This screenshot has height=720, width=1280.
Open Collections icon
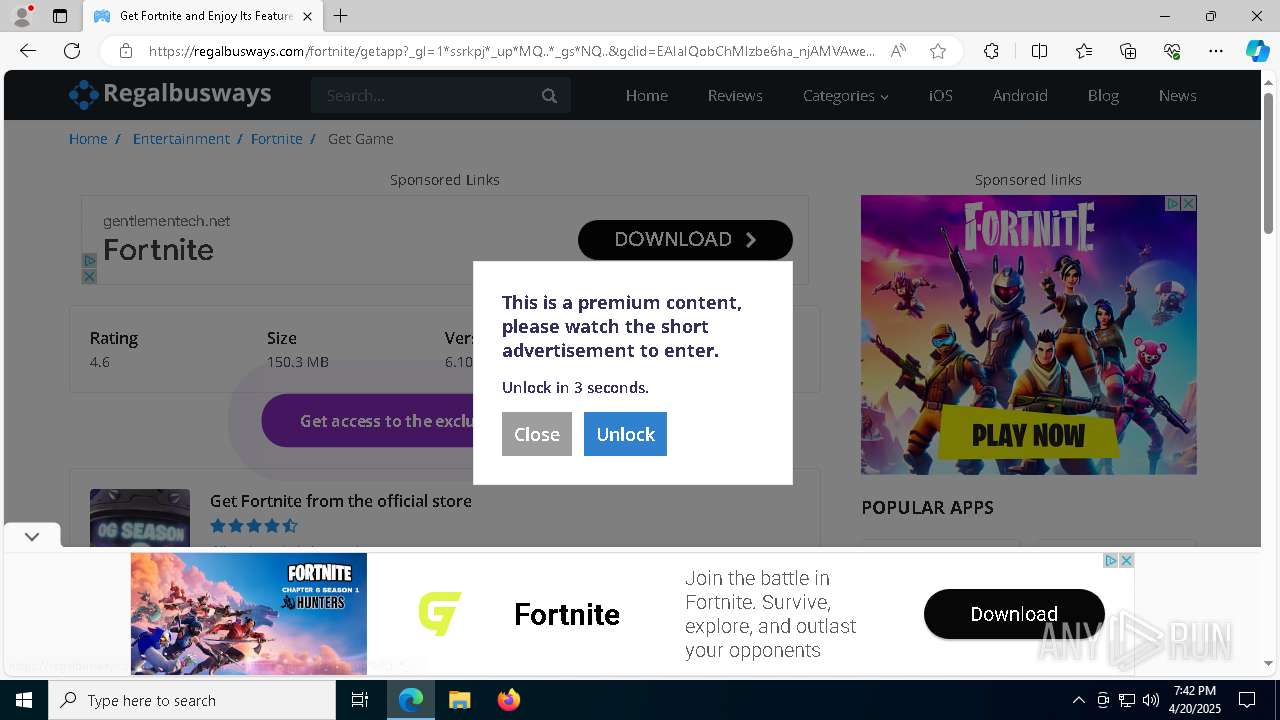point(1128,51)
